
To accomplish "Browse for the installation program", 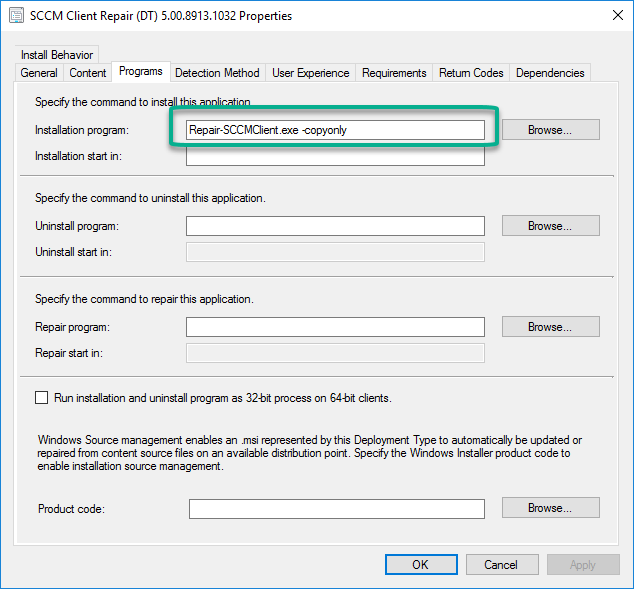I will (550, 130).
